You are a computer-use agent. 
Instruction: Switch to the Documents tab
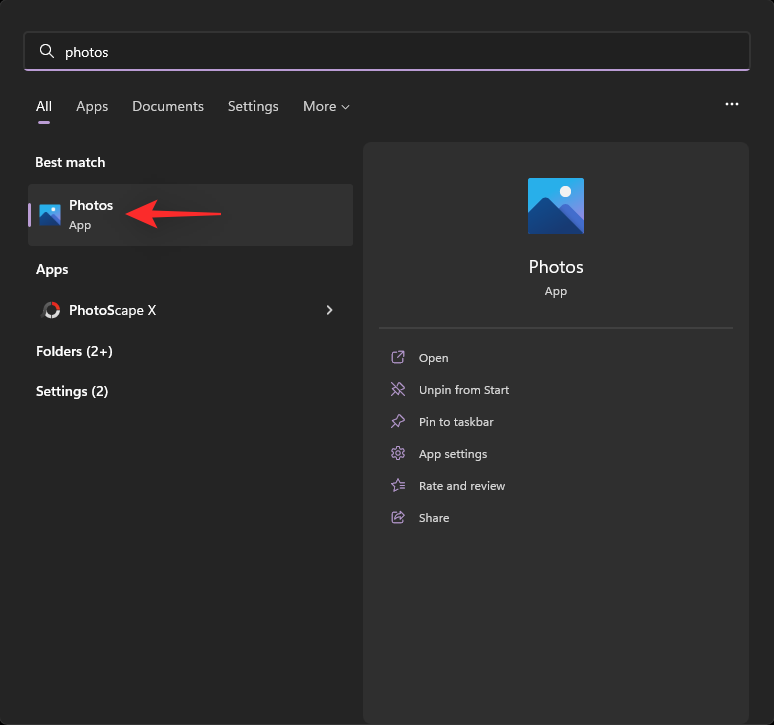pos(168,107)
